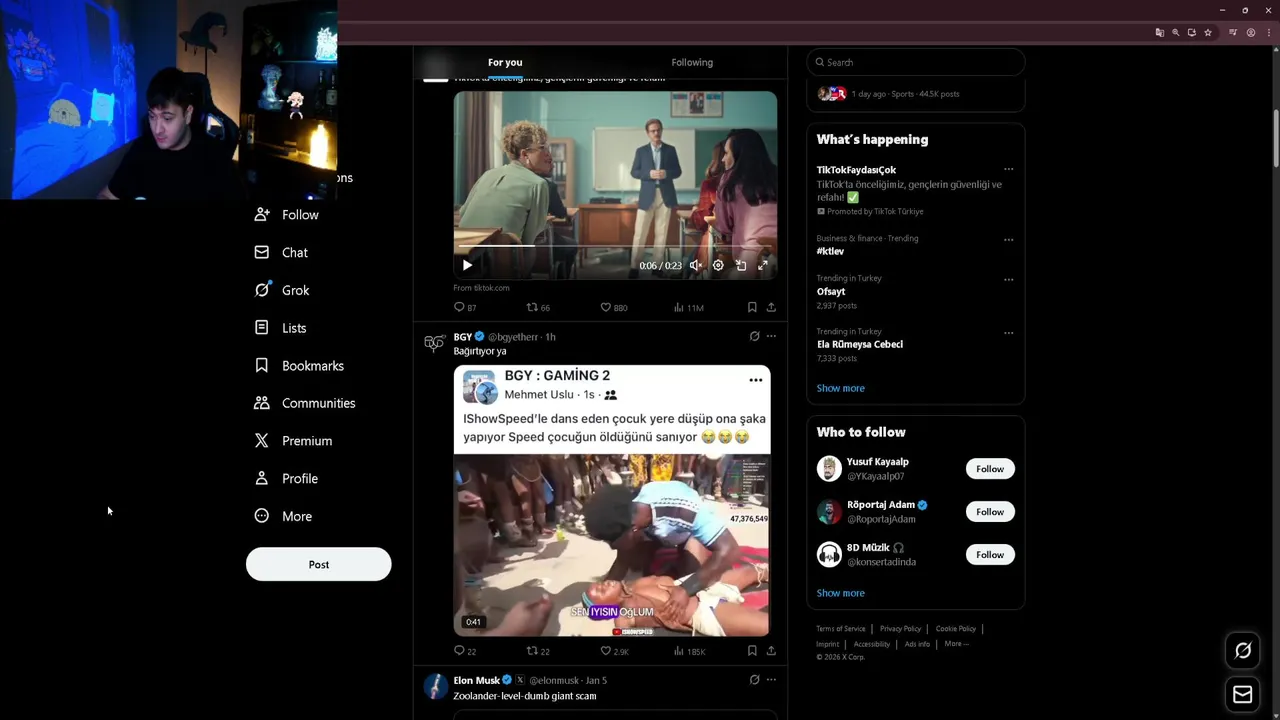Screen dimensions: 1280x720
Task: Repost the BGY post with 22 reposts
Action: coord(538,651)
